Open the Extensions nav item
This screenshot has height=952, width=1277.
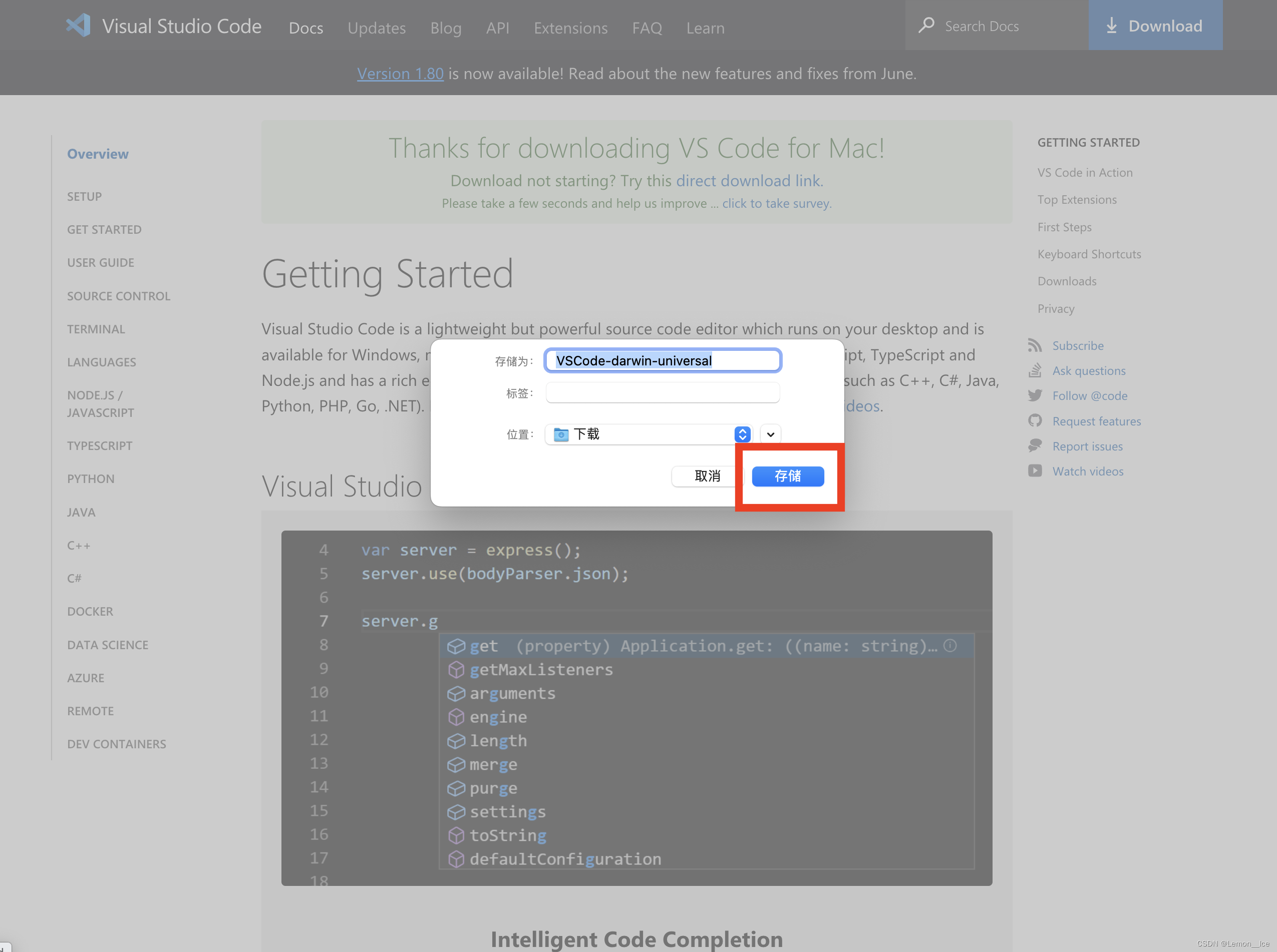pyautogui.click(x=570, y=28)
